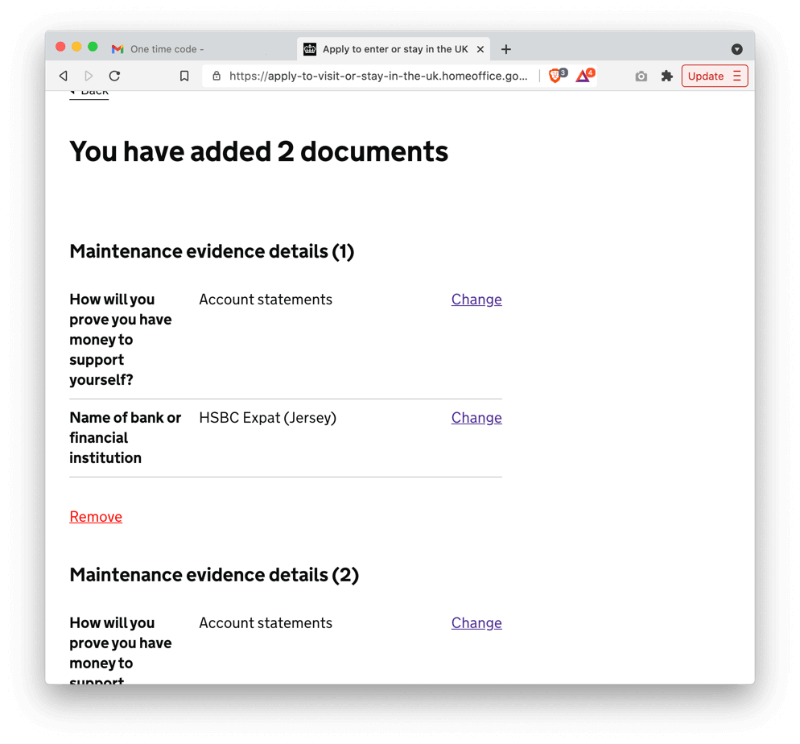Click 'Maintenance evidence details (2)' heading

[214, 575]
